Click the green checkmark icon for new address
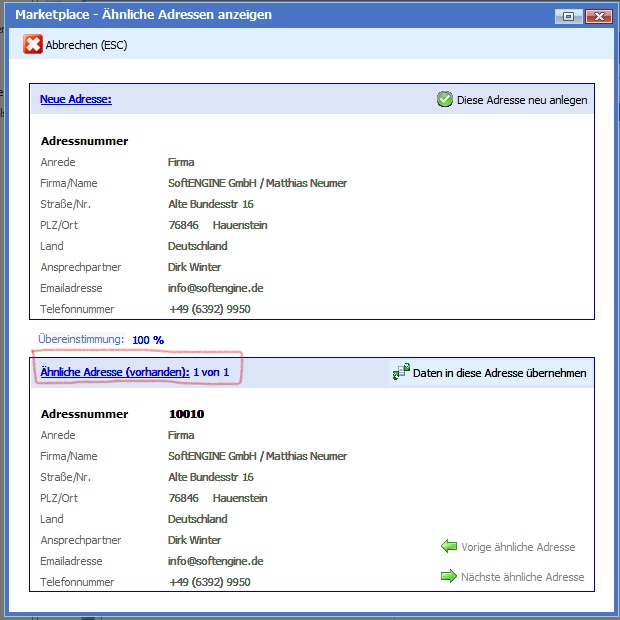This screenshot has height=620, width=620. coord(445,99)
